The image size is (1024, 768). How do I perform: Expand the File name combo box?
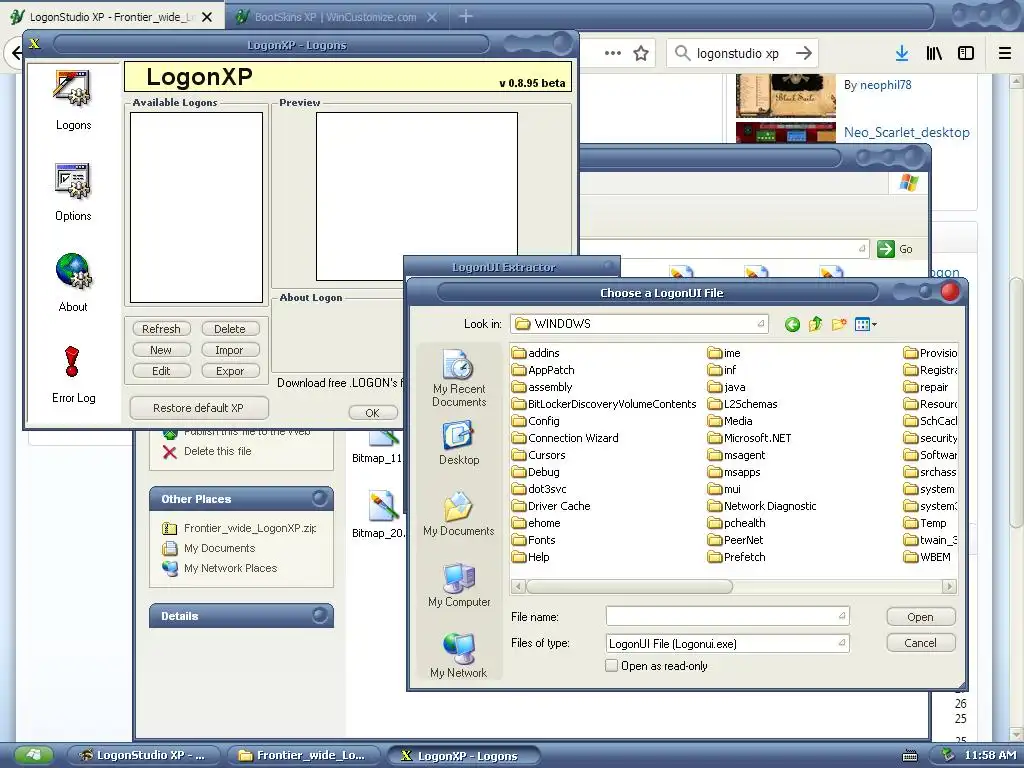tap(842, 616)
